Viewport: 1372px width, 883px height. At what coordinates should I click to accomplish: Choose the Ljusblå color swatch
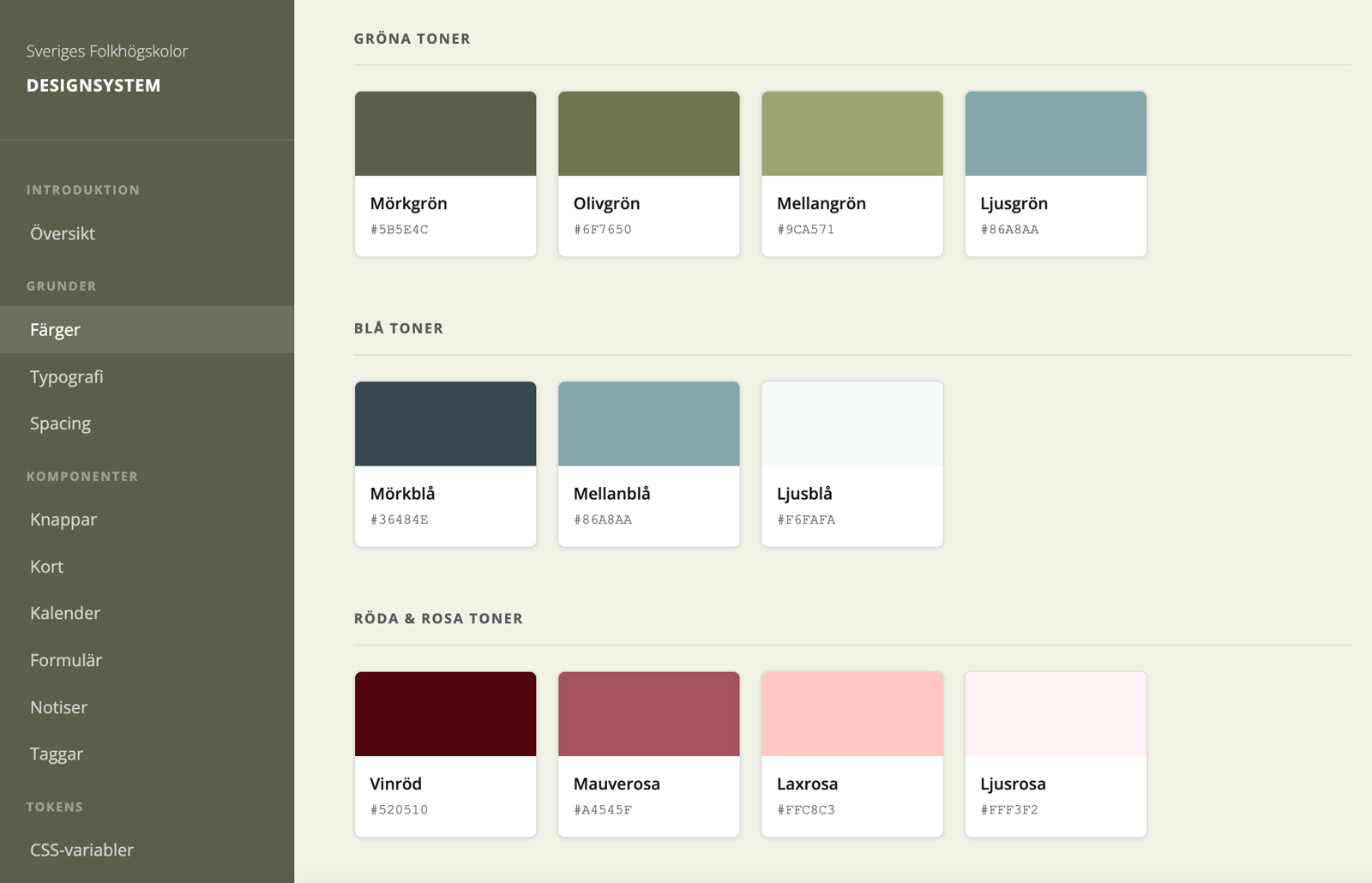pos(852,423)
